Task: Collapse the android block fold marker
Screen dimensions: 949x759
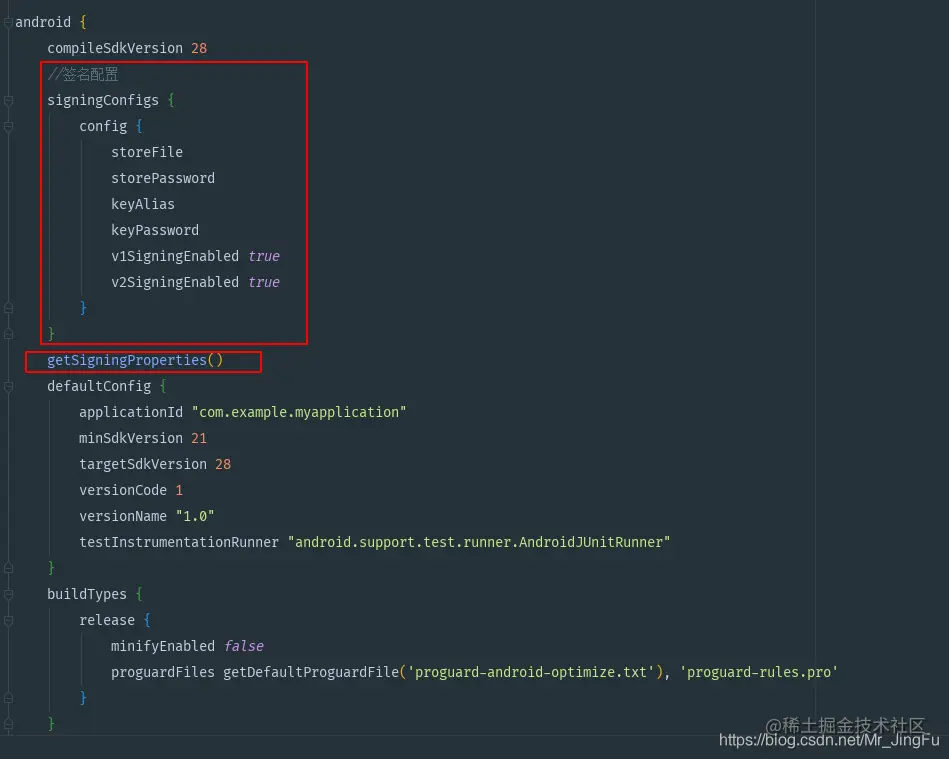Action: point(8,23)
